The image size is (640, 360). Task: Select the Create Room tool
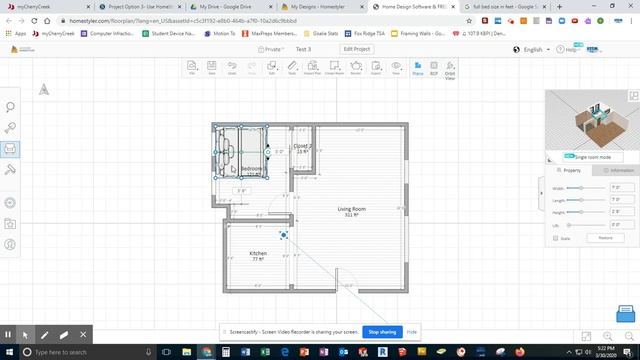click(334, 67)
